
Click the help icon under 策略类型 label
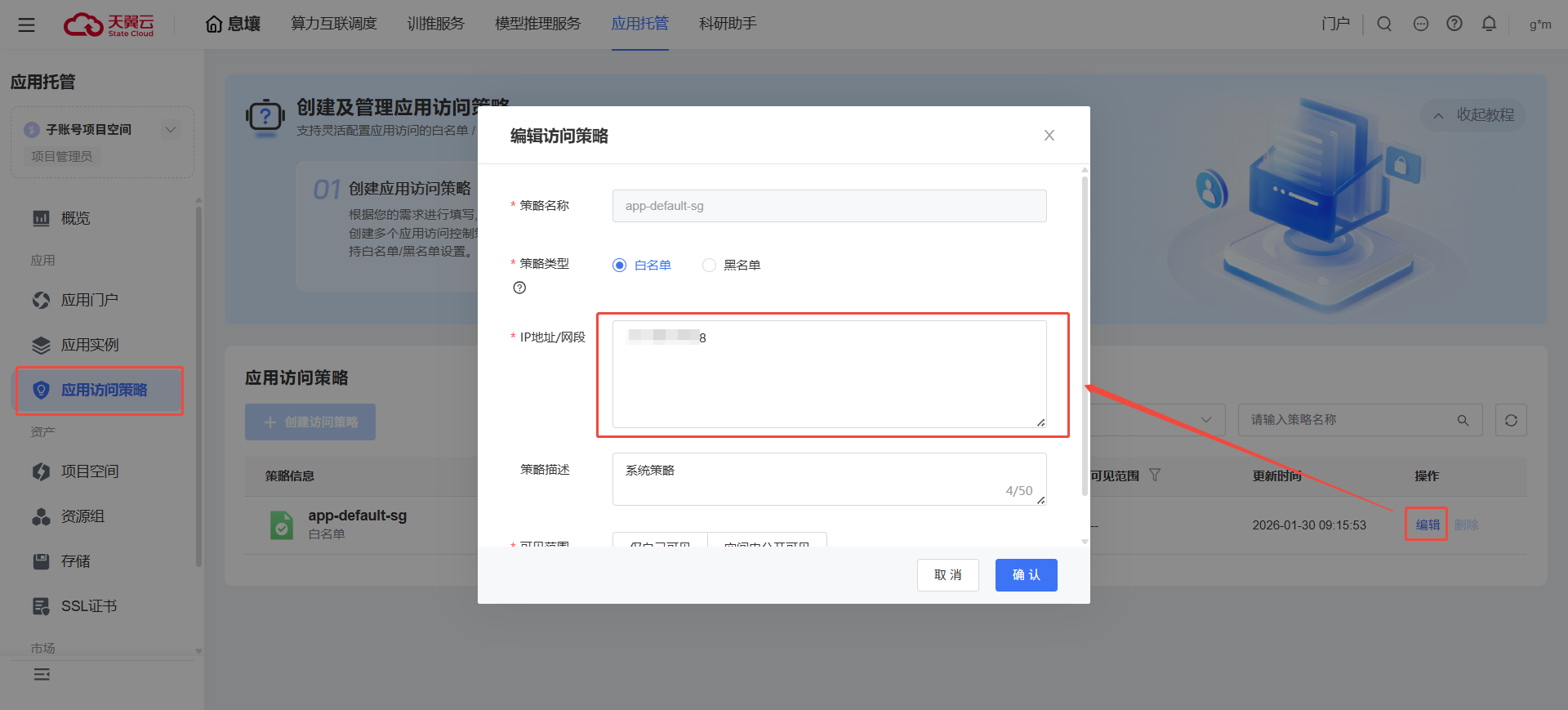(x=519, y=288)
